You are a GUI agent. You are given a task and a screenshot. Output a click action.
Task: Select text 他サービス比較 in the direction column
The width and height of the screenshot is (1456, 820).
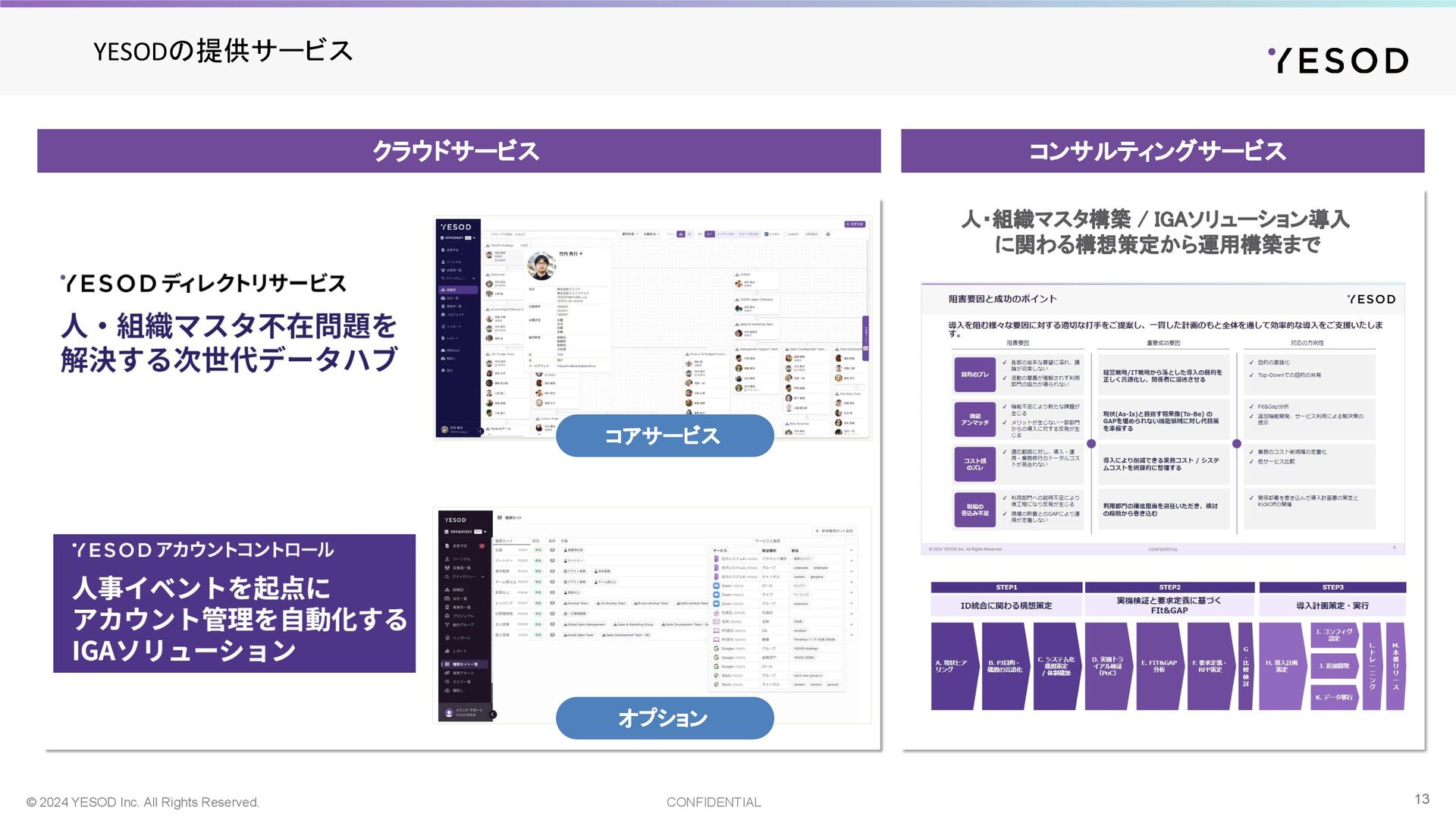(x=1276, y=461)
